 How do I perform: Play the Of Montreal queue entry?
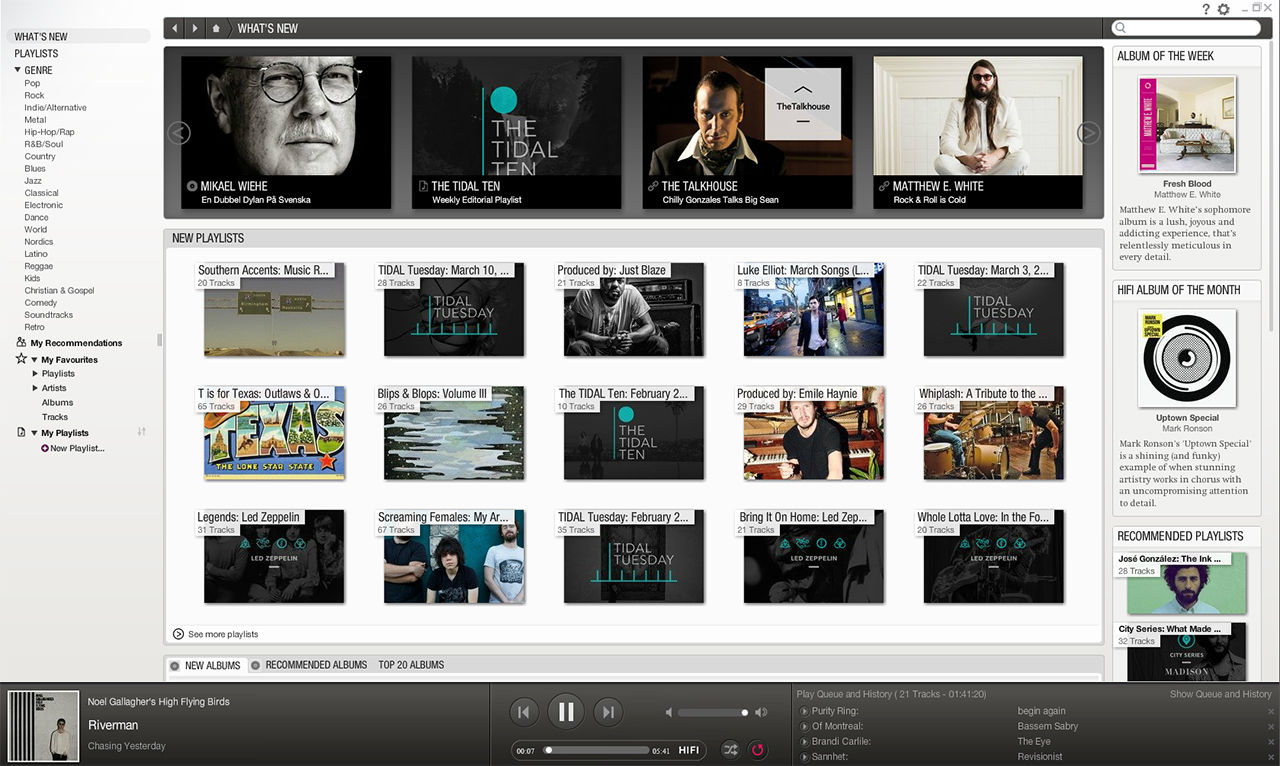803,726
